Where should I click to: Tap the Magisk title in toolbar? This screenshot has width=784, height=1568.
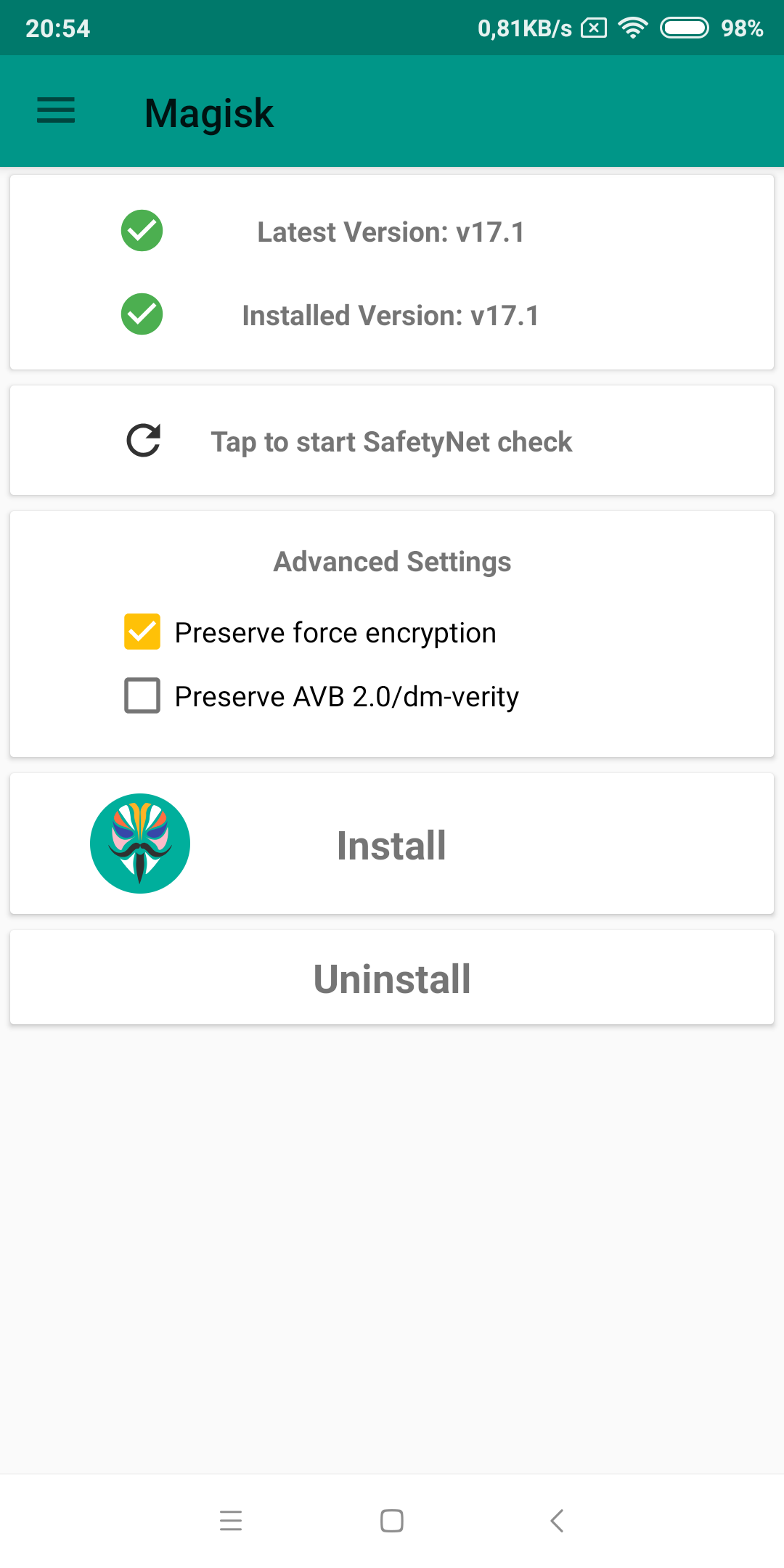(x=209, y=114)
